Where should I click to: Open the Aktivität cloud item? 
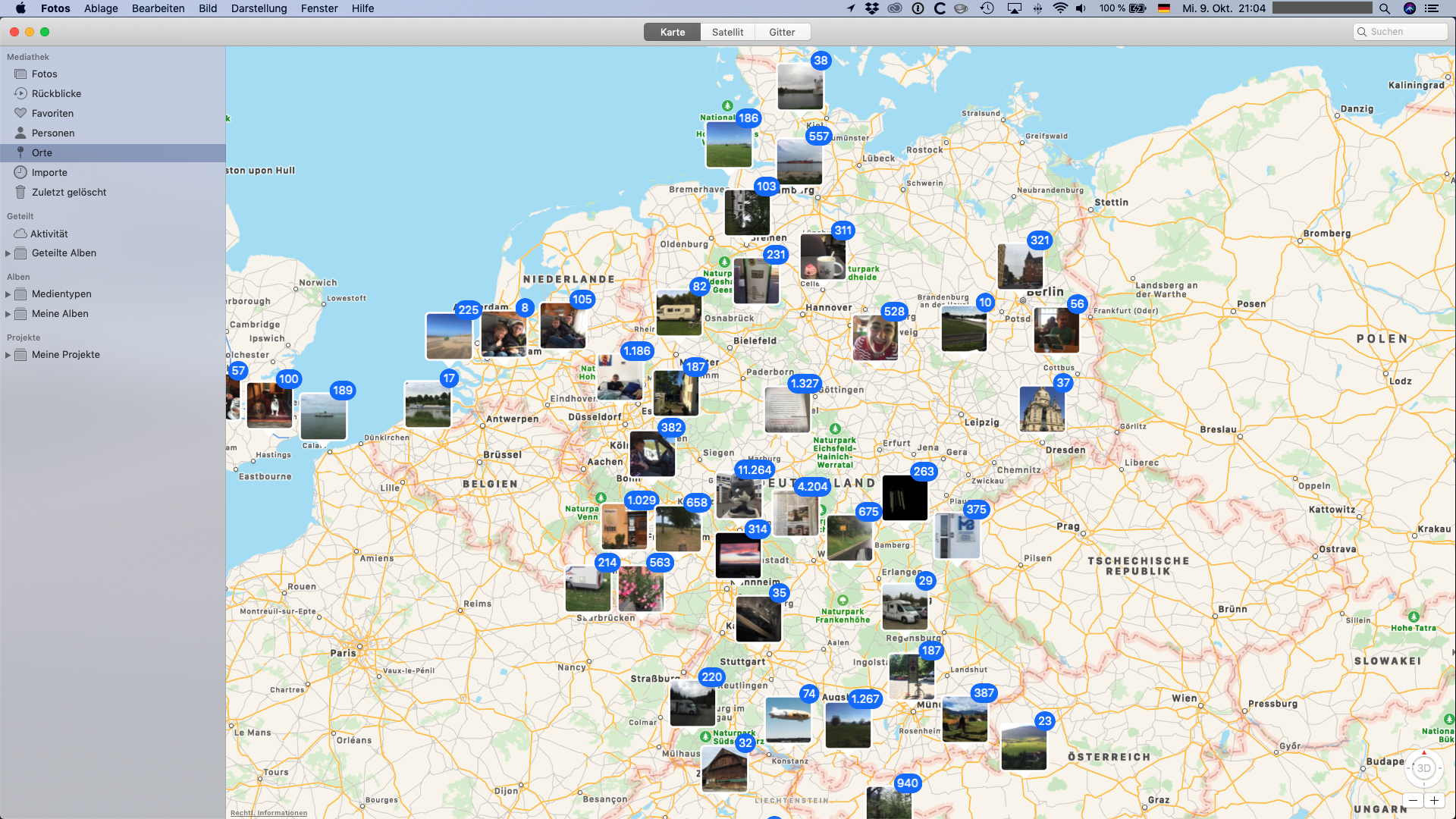click(49, 234)
